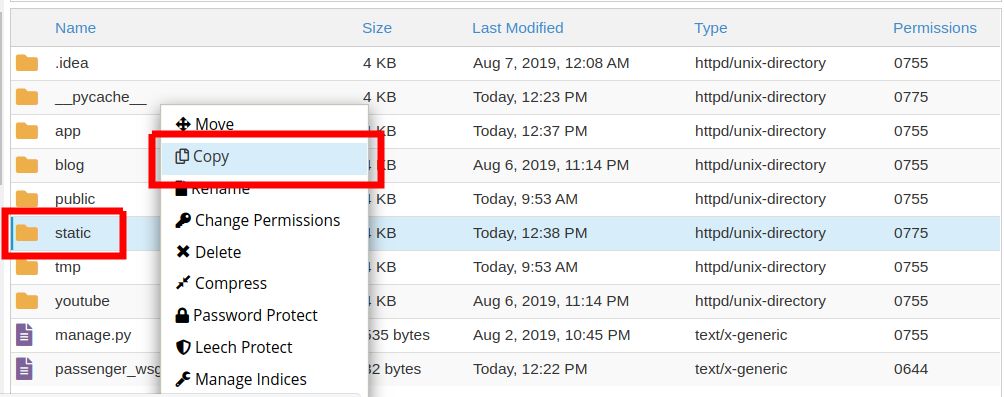Click the tmp folder icon
Screen dimensions: 1004x397
click(x=27, y=266)
